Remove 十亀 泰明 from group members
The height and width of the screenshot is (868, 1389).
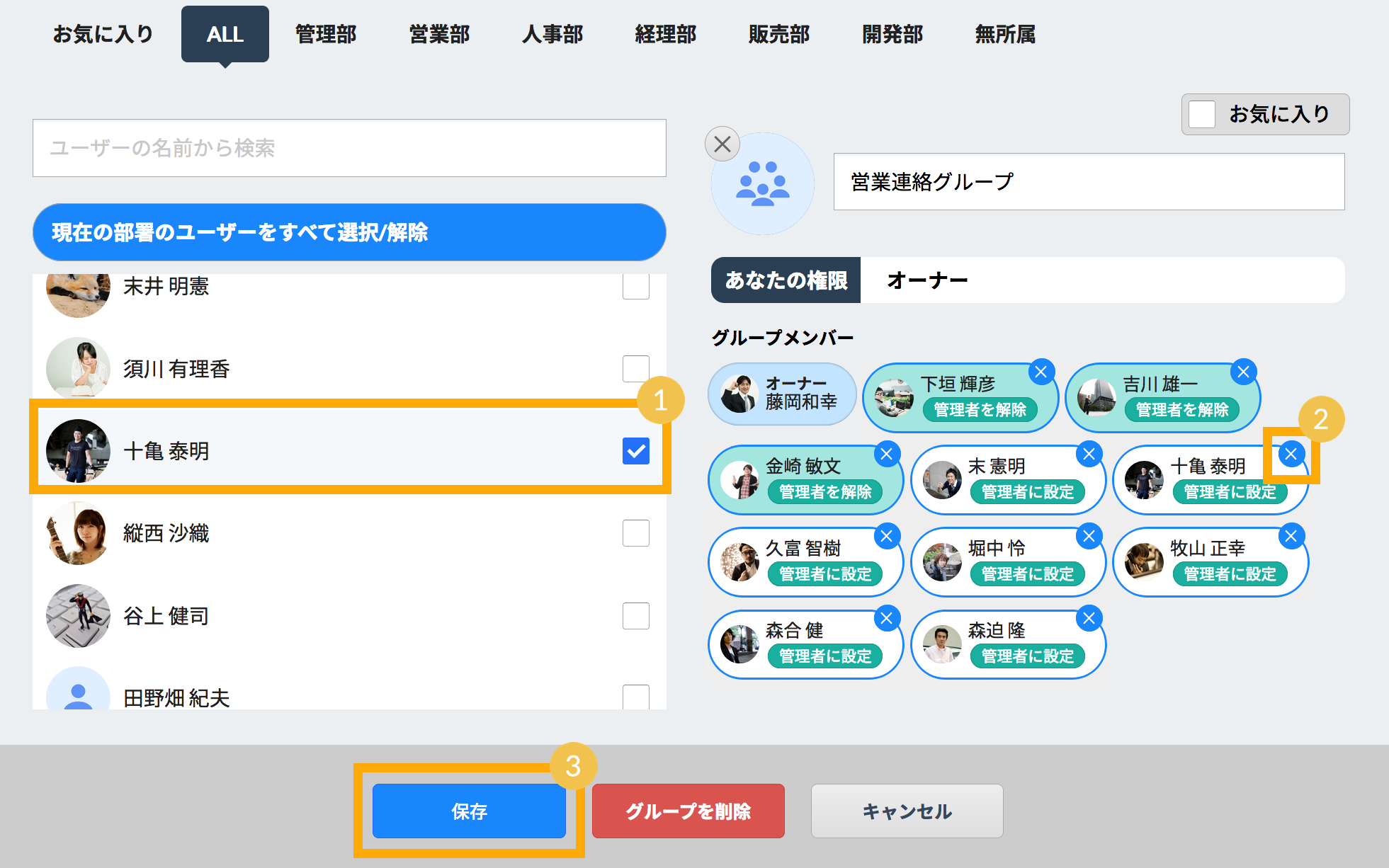point(1291,454)
